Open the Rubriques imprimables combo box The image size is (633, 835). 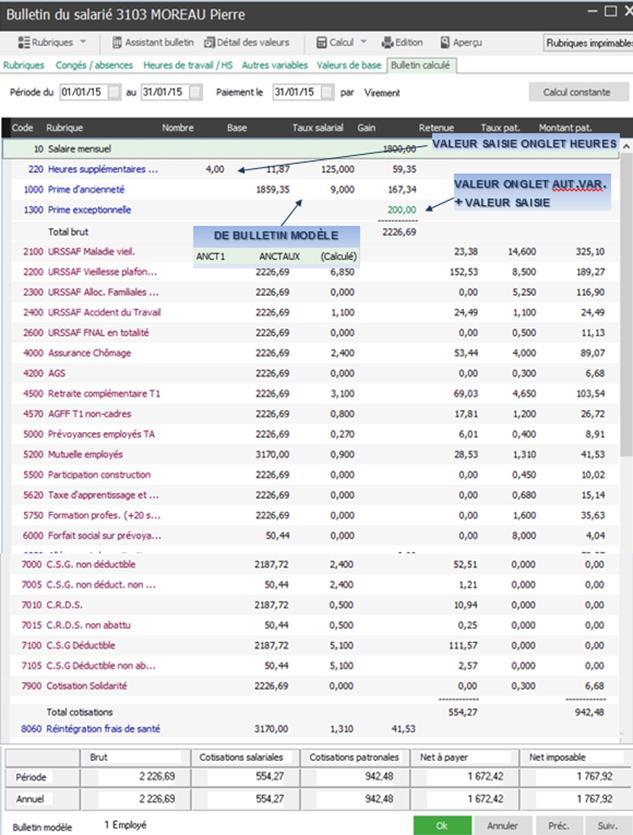[588, 43]
